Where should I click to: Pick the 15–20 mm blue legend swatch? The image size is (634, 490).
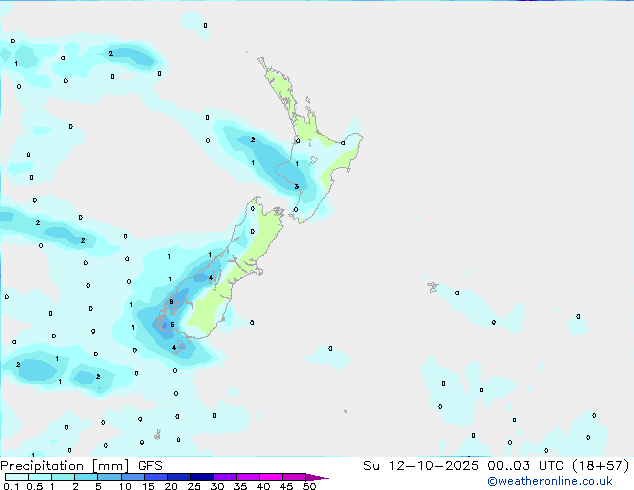(155, 477)
